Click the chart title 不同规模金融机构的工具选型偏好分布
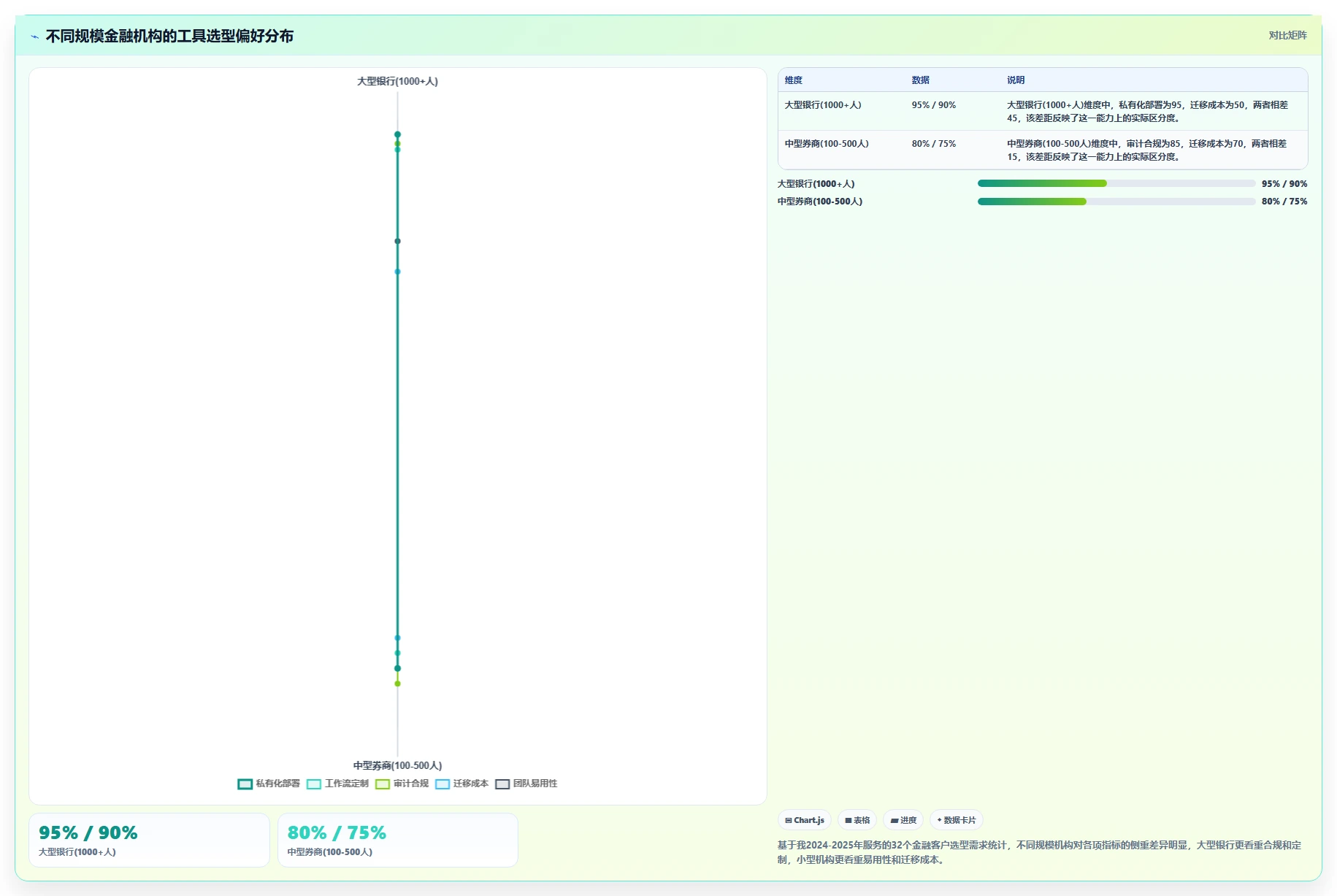1337x896 pixels. coord(169,36)
